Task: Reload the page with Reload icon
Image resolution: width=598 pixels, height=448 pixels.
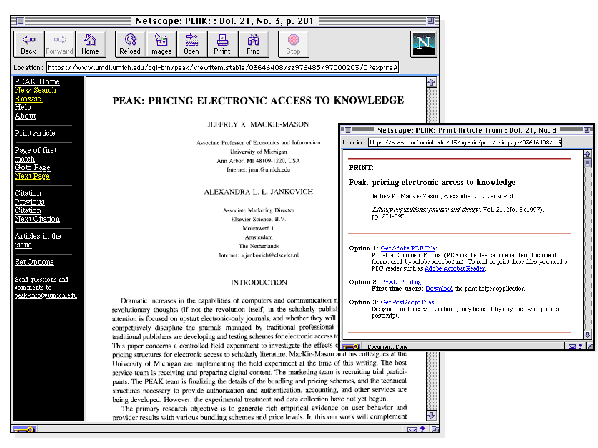Action: coord(130,44)
